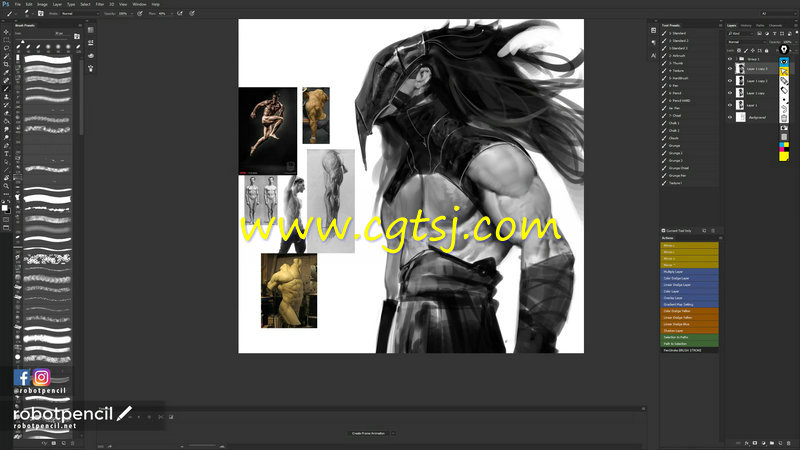The height and width of the screenshot is (450, 800).
Task: Select the Airbrush tool preset
Action: click(689, 56)
